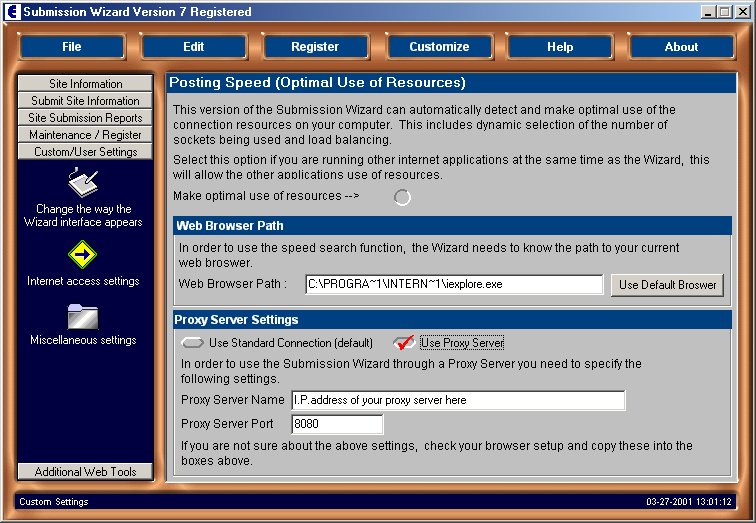
Task: Click the yellow diamond Internet access icon
Action: (x=82, y=255)
